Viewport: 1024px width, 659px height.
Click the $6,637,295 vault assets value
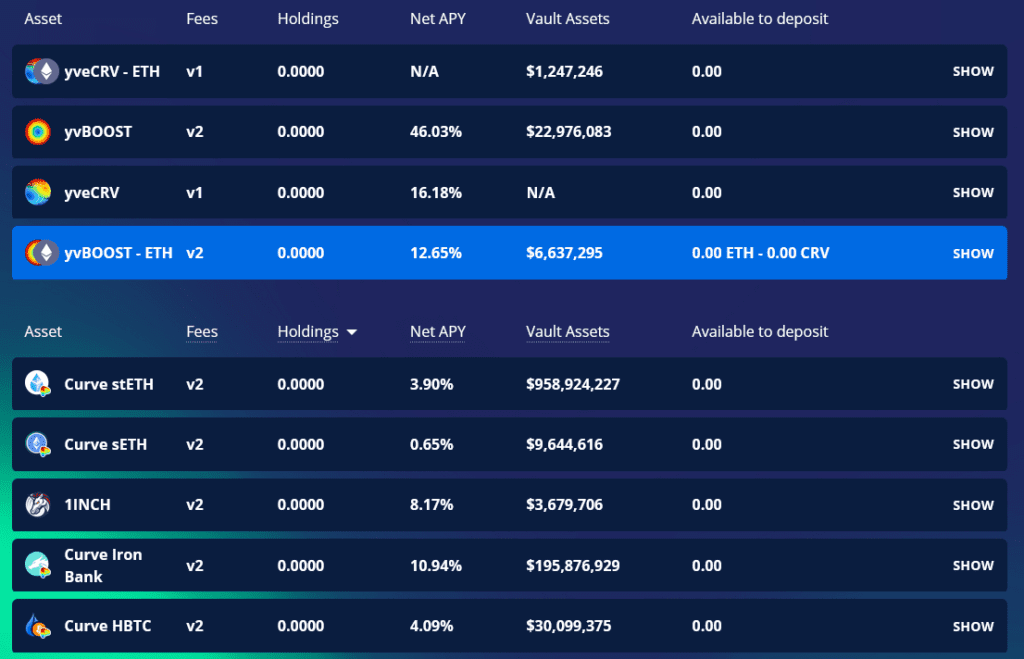point(564,253)
